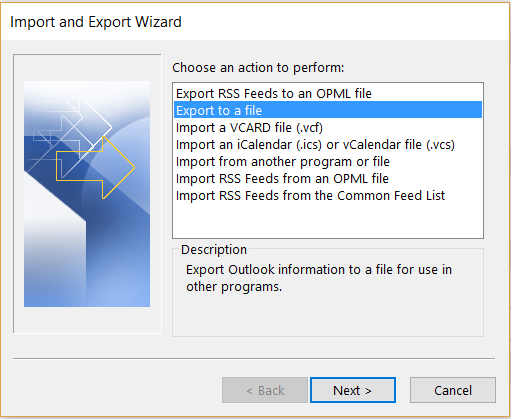Click the white folded shape in the illustration
The width and height of the screenshot is (511, 419).
coord(53,240)
